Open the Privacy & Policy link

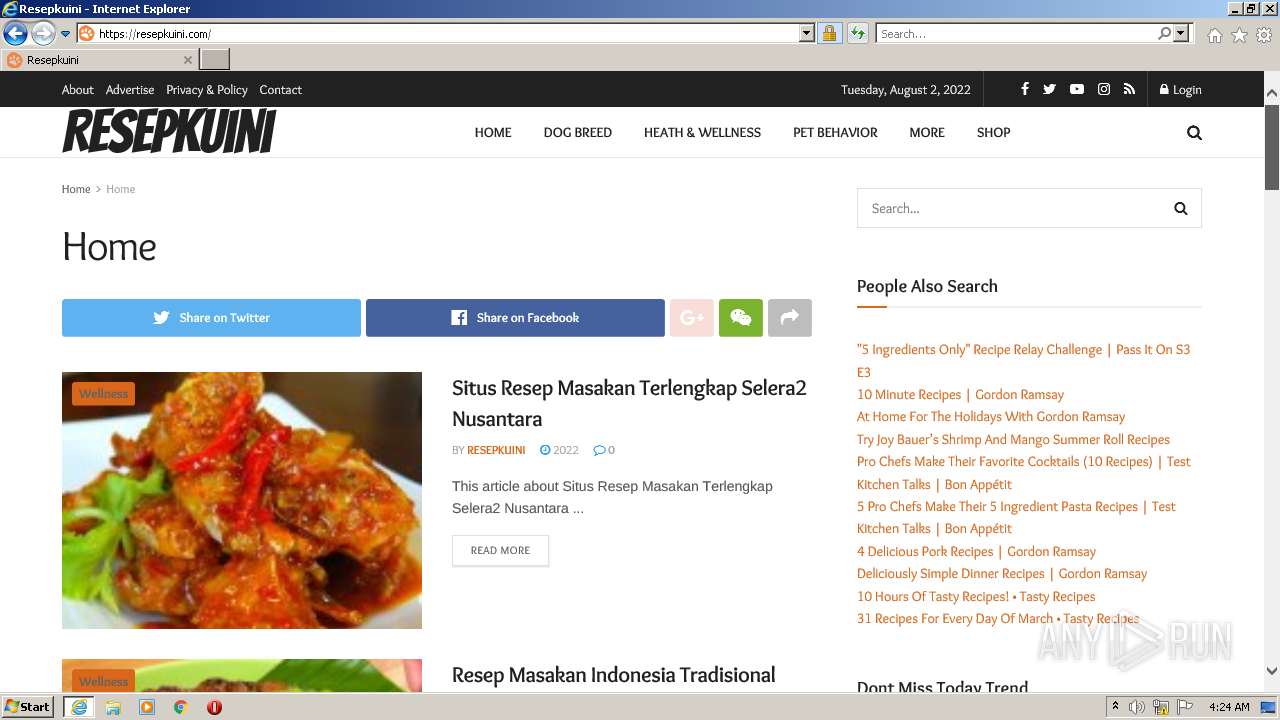[207, 90]
